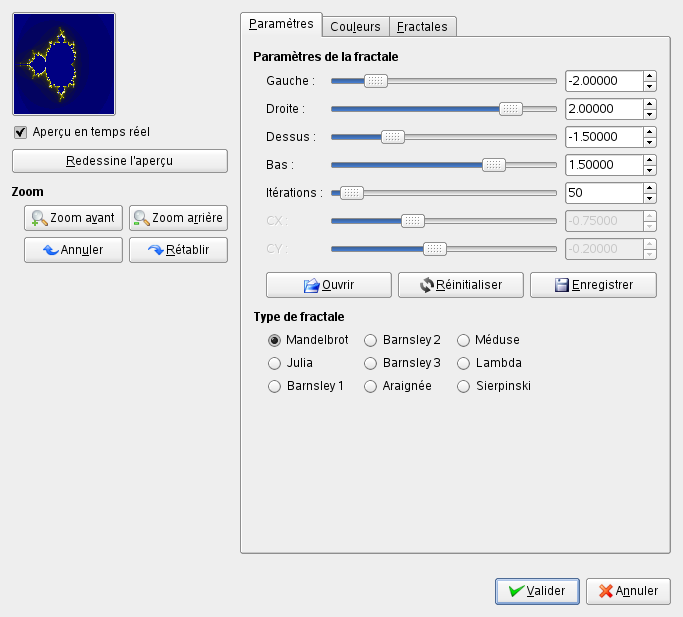Open the Couleurs tab
Image resolution: width=683 pixels, height=617 pixels.
pos(355,27)
